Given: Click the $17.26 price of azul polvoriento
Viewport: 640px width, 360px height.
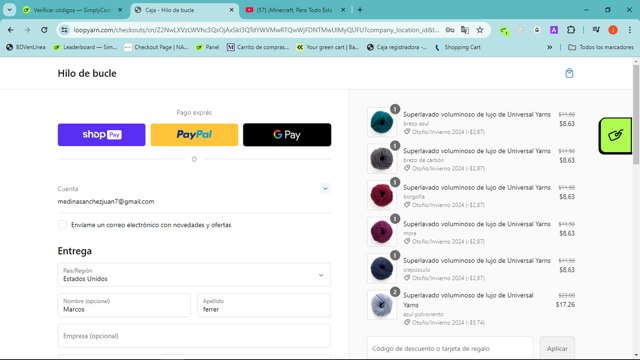Looking at the screenshot, I should coord(565,304).
